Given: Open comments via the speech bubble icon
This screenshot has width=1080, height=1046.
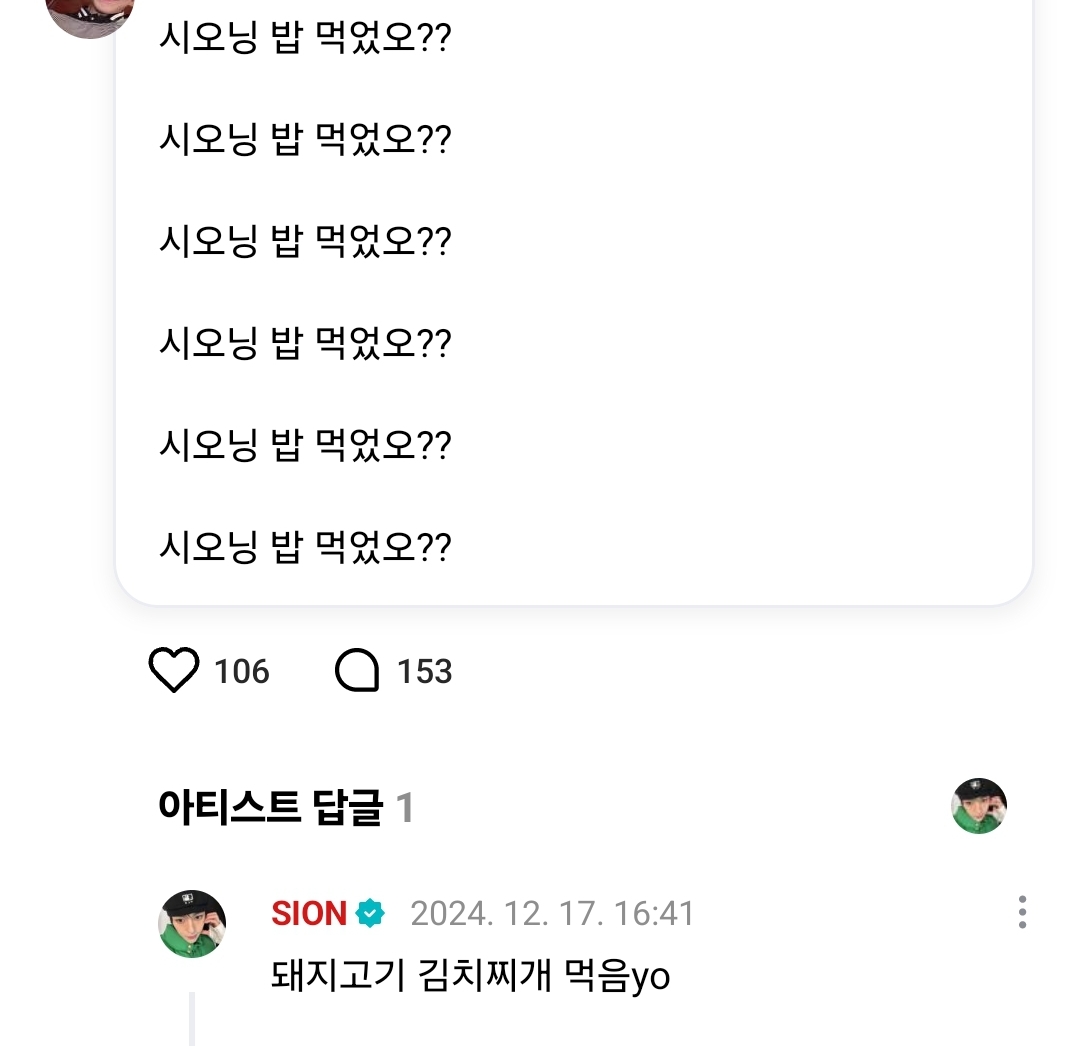Looking at the screenshot, I should coord(357,671).
